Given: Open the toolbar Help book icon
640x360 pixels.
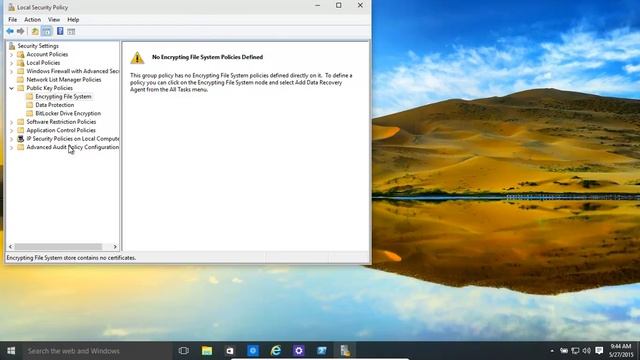Looking at the screenshot, I should (x=60, y=31).
